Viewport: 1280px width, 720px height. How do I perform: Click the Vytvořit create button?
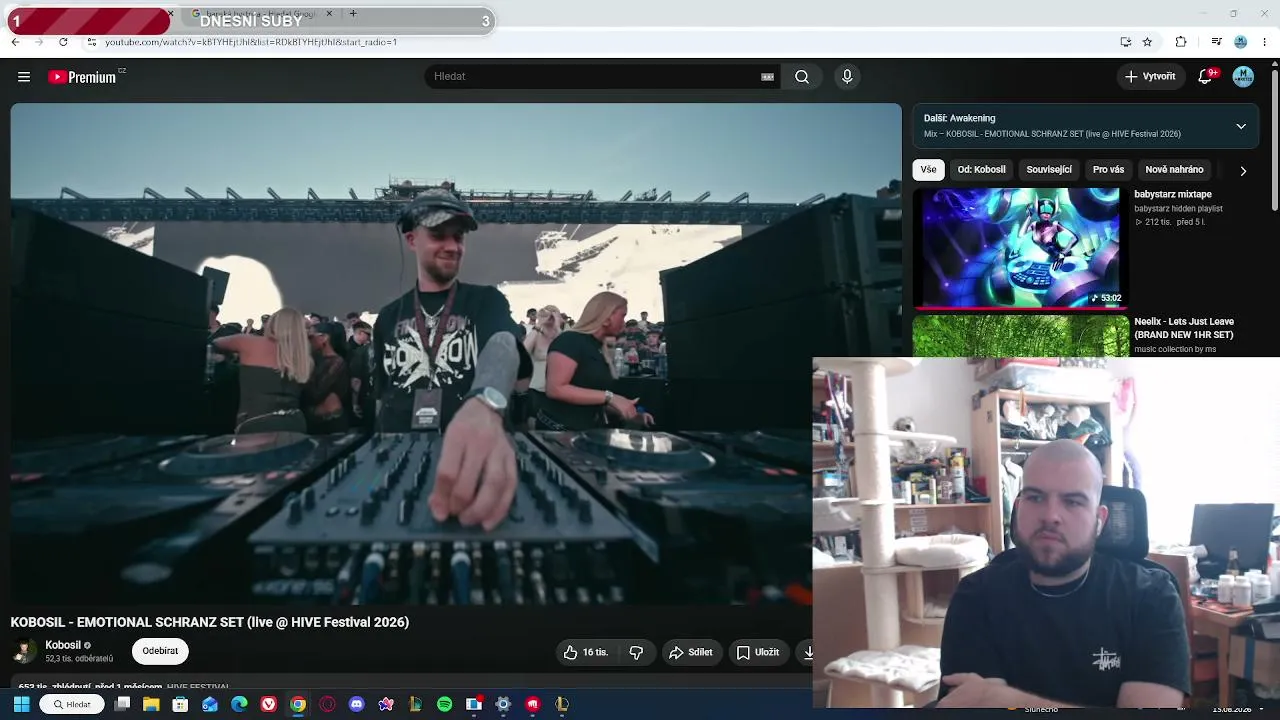(1150, 77)
